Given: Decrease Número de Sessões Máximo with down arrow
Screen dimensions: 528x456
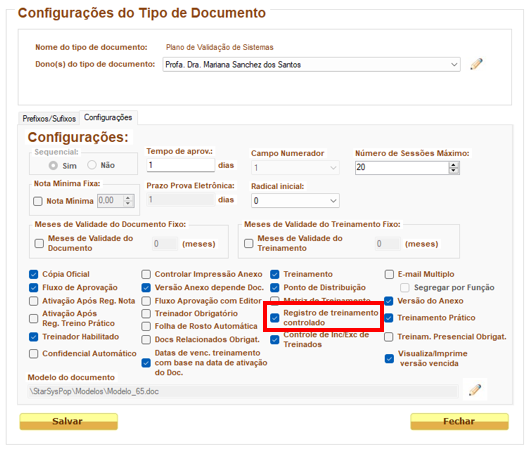Looking at the screenshot, I should [x=454, y=170].
